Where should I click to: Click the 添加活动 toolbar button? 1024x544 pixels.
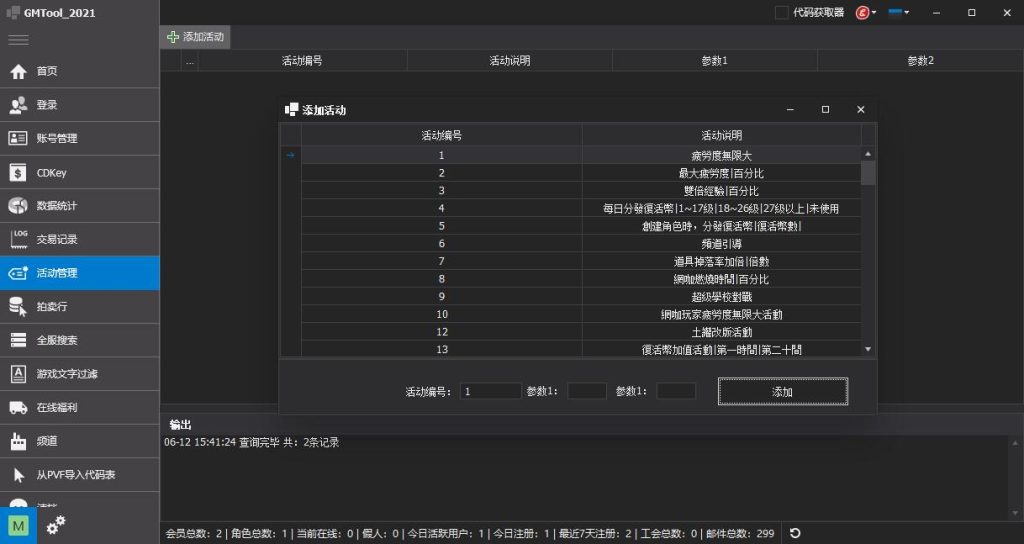tap(195, 37)
